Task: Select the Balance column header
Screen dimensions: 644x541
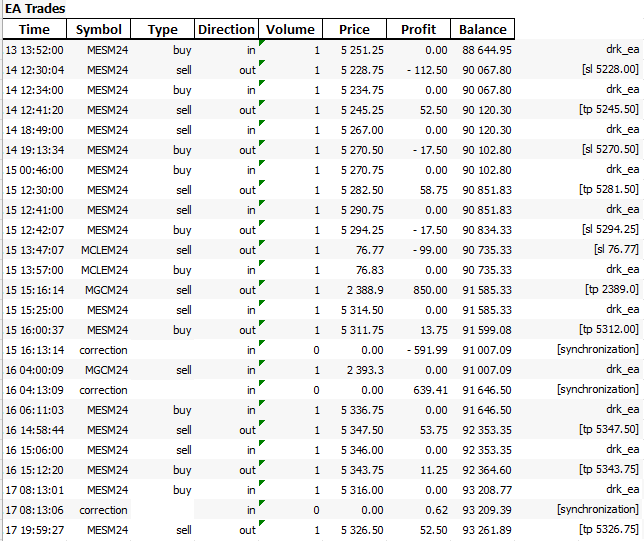Action: coord(483,29)
